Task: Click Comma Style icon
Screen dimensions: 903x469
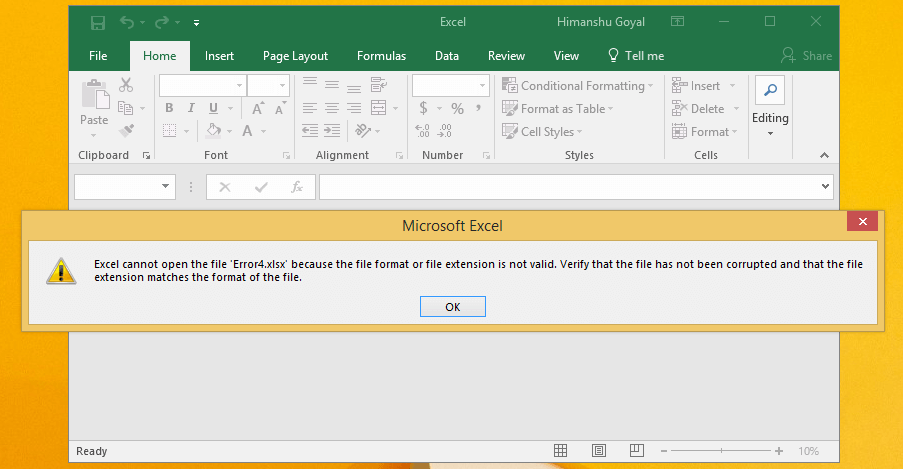Action: click(x=478, y=107)
